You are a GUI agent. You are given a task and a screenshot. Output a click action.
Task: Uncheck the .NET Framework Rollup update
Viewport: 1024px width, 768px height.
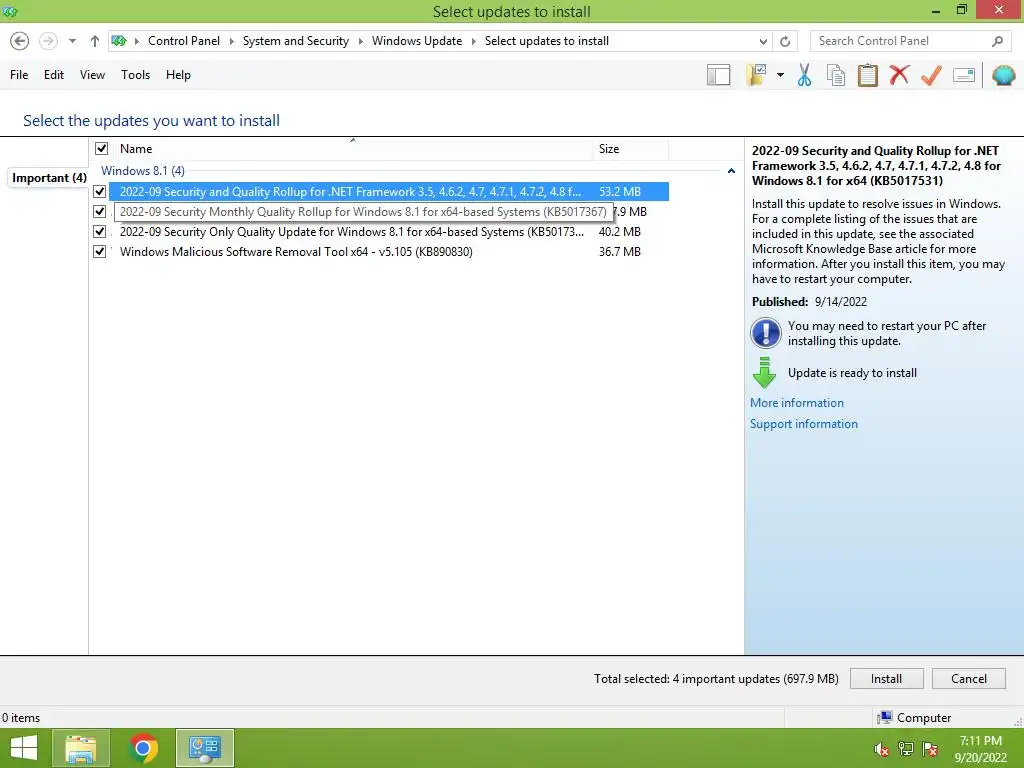coord(99,191)
